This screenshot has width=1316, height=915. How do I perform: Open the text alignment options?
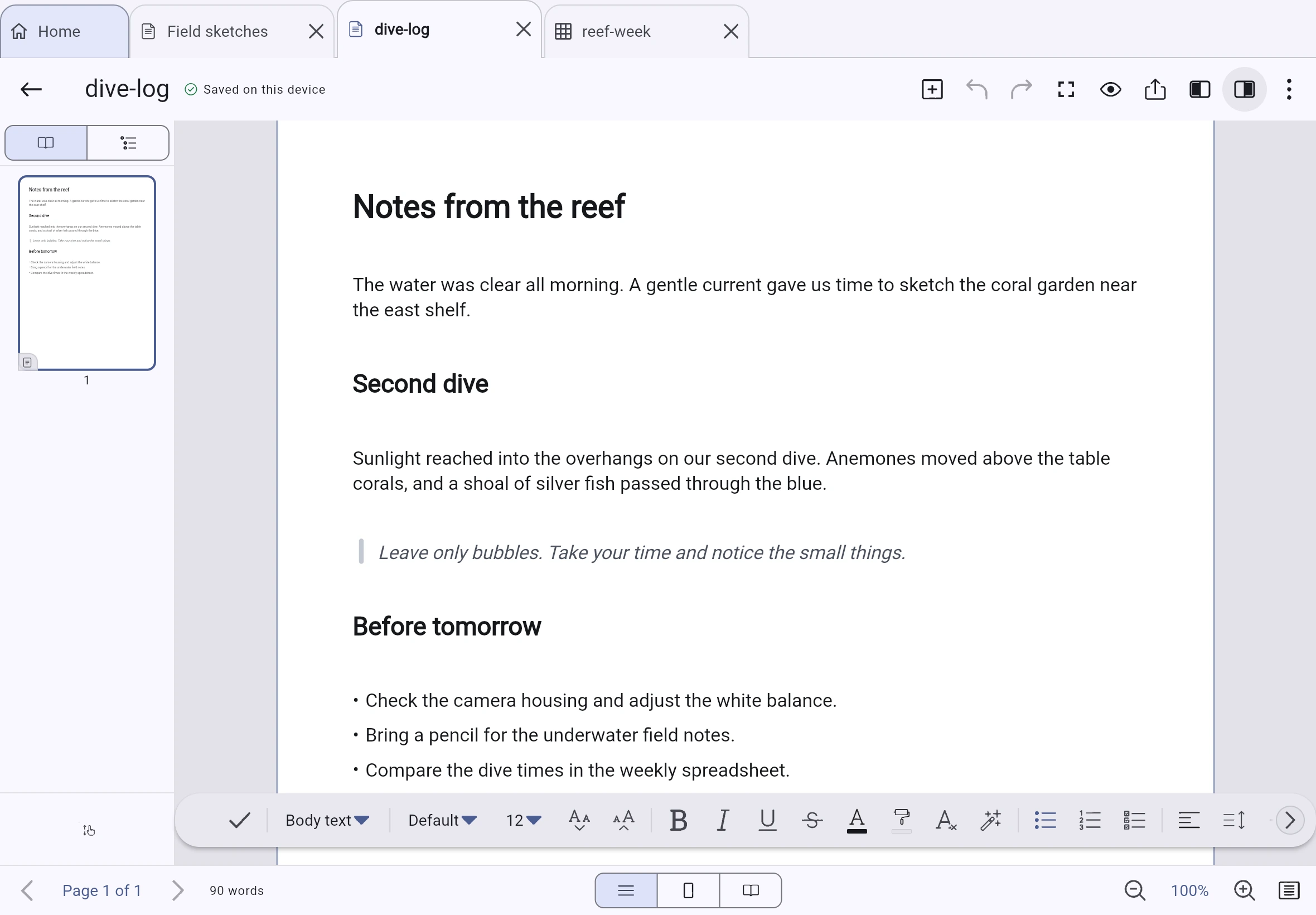(1189, 820)
